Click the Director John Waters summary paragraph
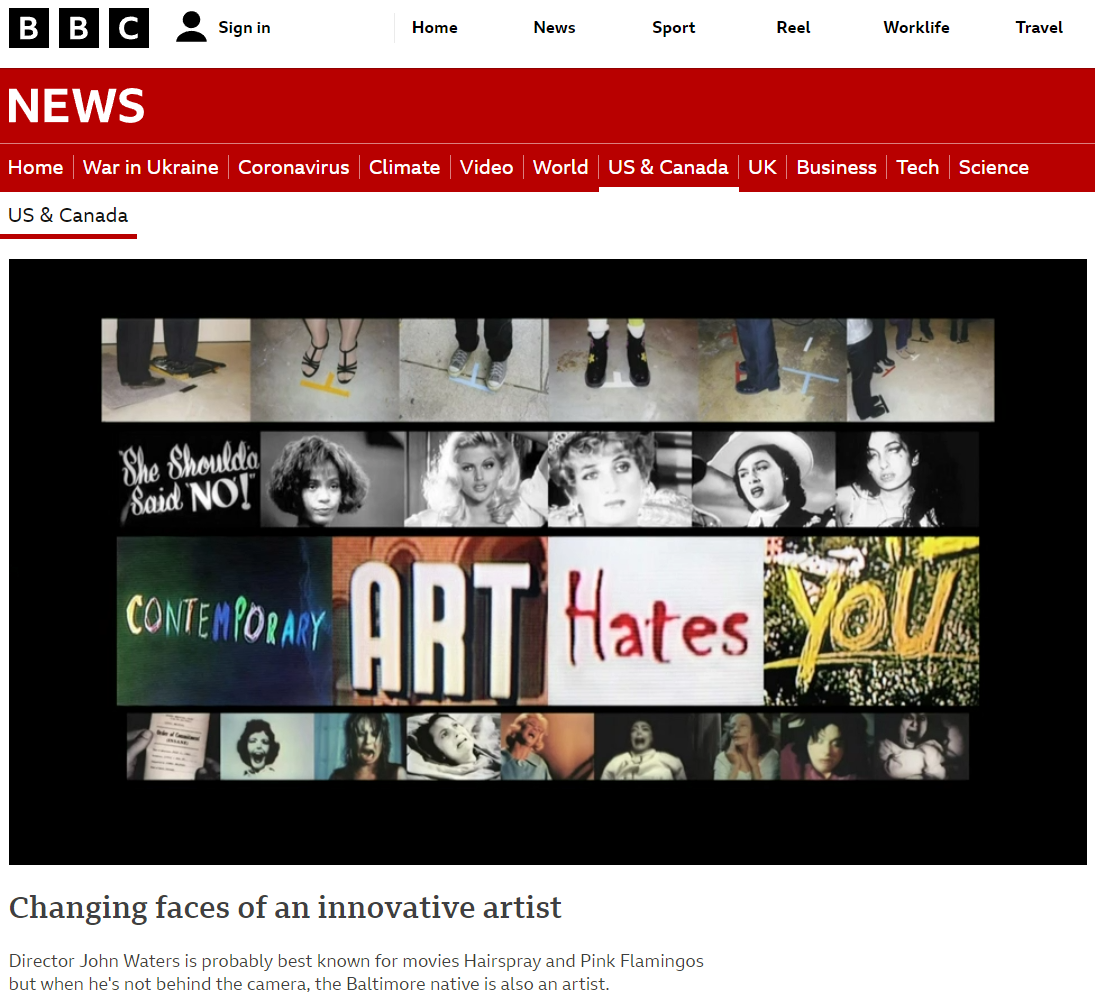The width and height of the screenshot is (1095, 997). 356,972
